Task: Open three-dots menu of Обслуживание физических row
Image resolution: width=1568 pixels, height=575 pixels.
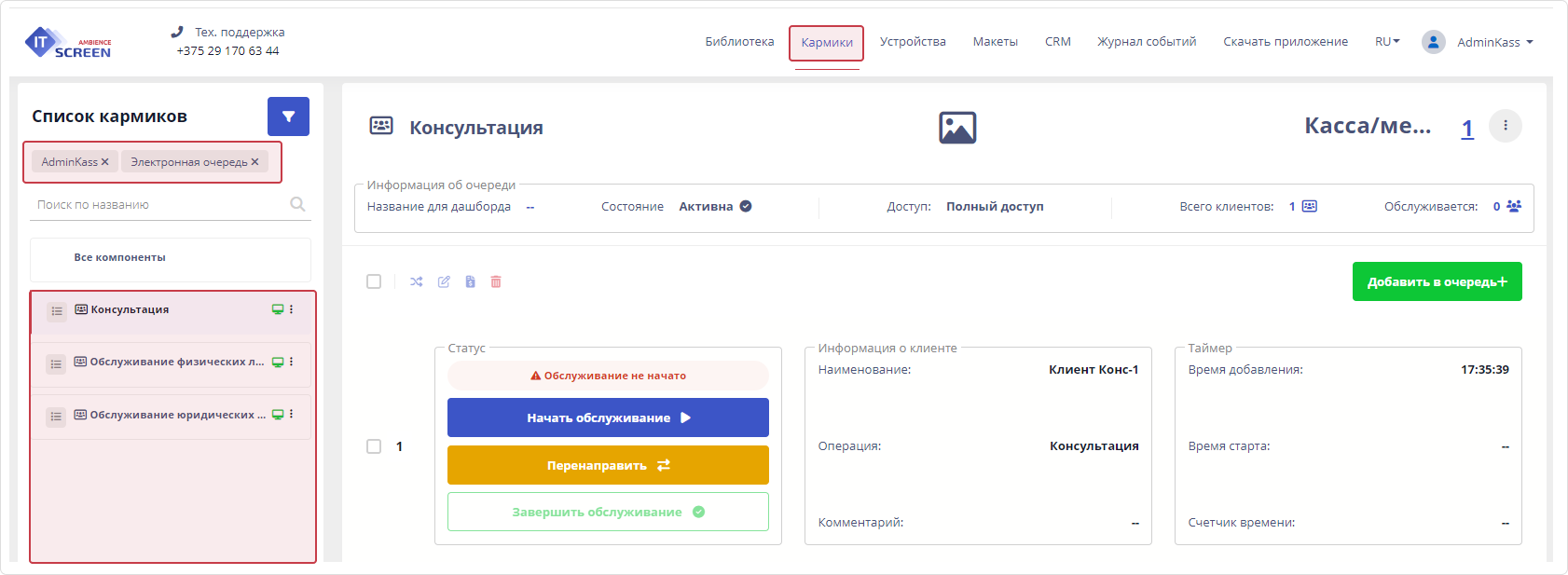Action: 291,362
